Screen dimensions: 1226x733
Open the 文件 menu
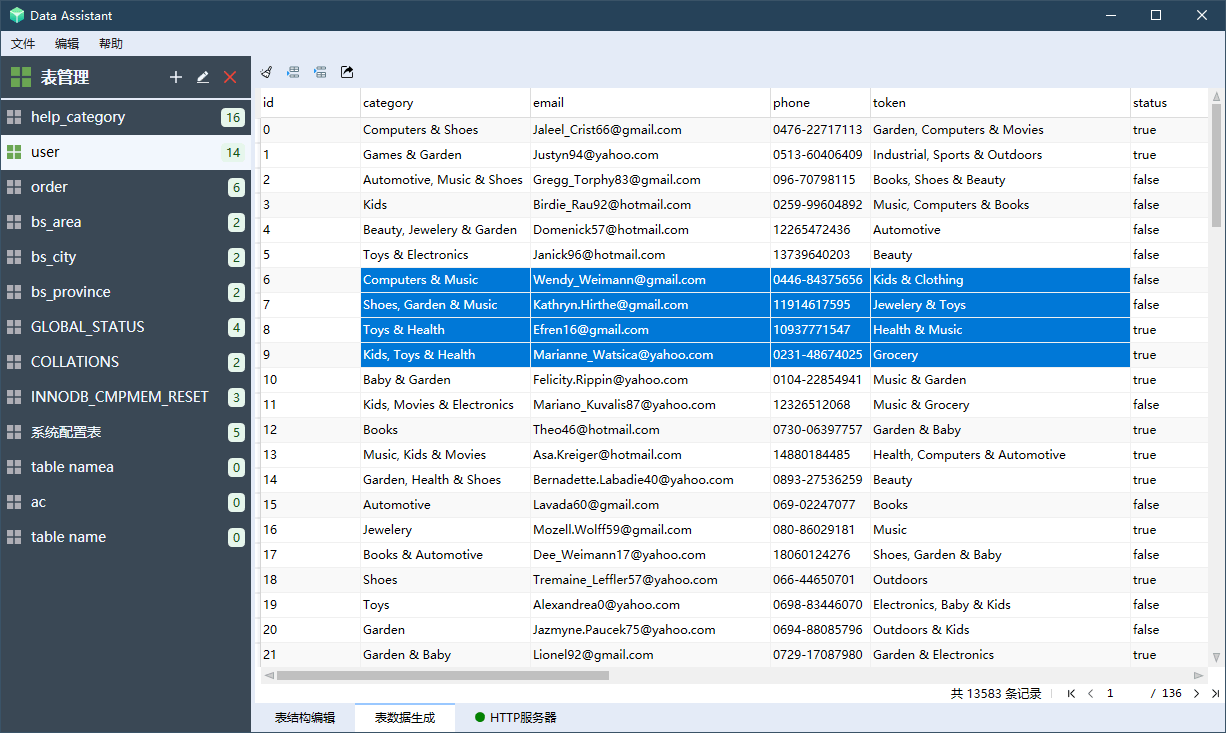23,44
